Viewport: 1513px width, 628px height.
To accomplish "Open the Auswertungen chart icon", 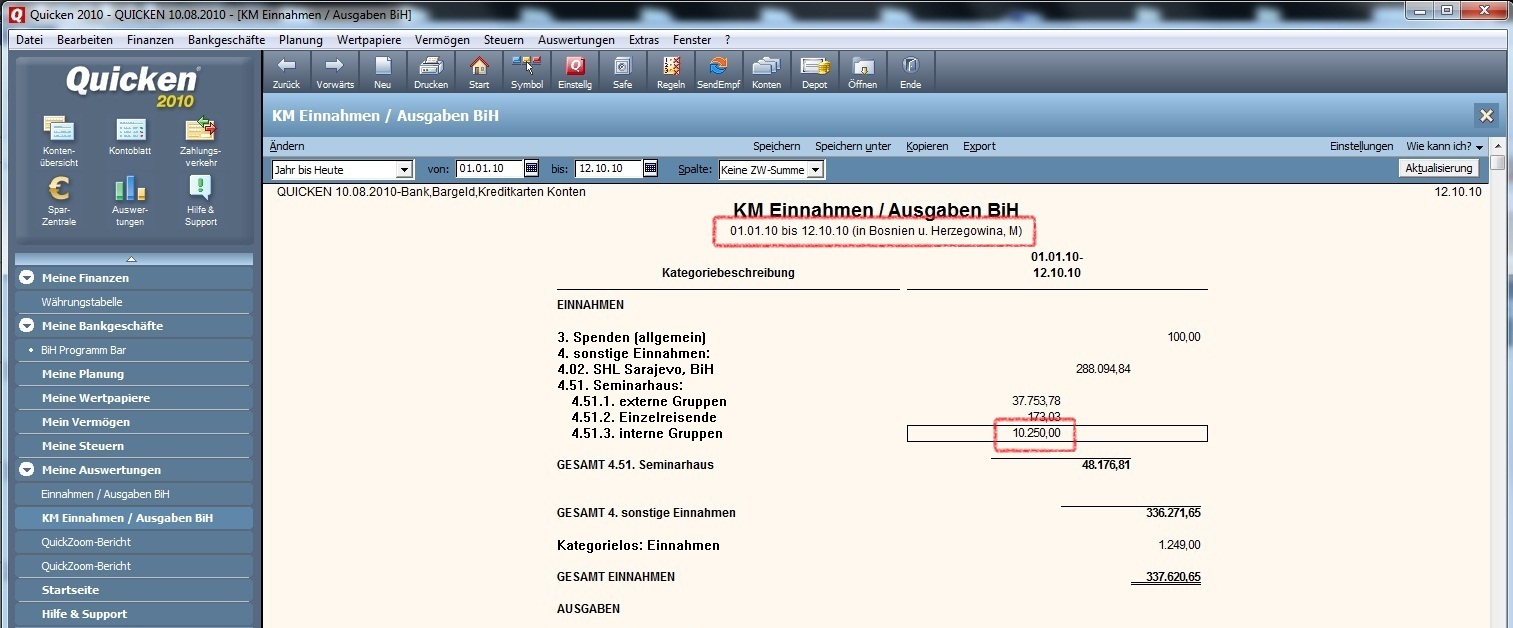I will [130, 200].
